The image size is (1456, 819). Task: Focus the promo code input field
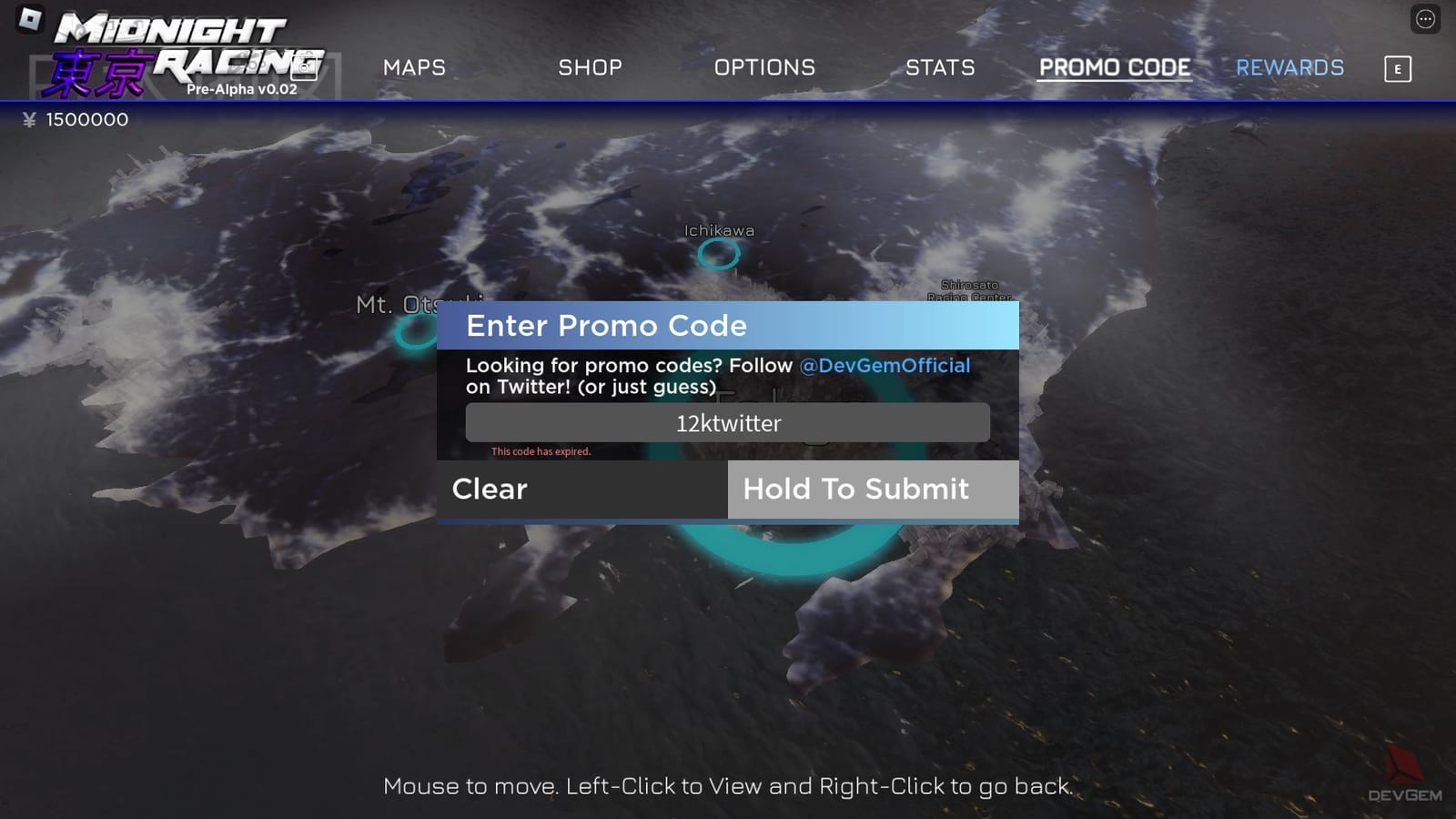(x=728, y=423)
